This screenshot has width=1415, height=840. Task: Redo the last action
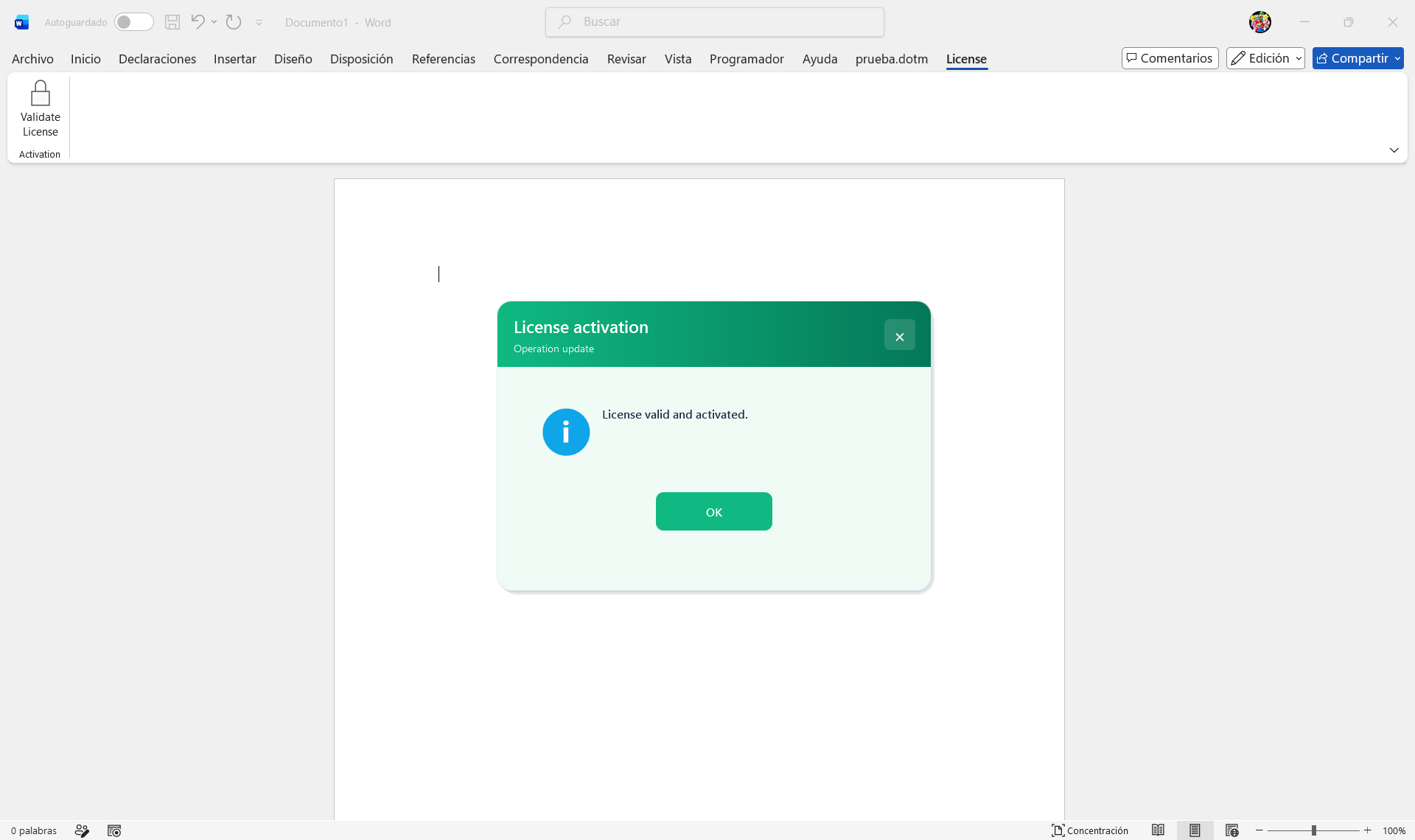[x=234, y=22]
